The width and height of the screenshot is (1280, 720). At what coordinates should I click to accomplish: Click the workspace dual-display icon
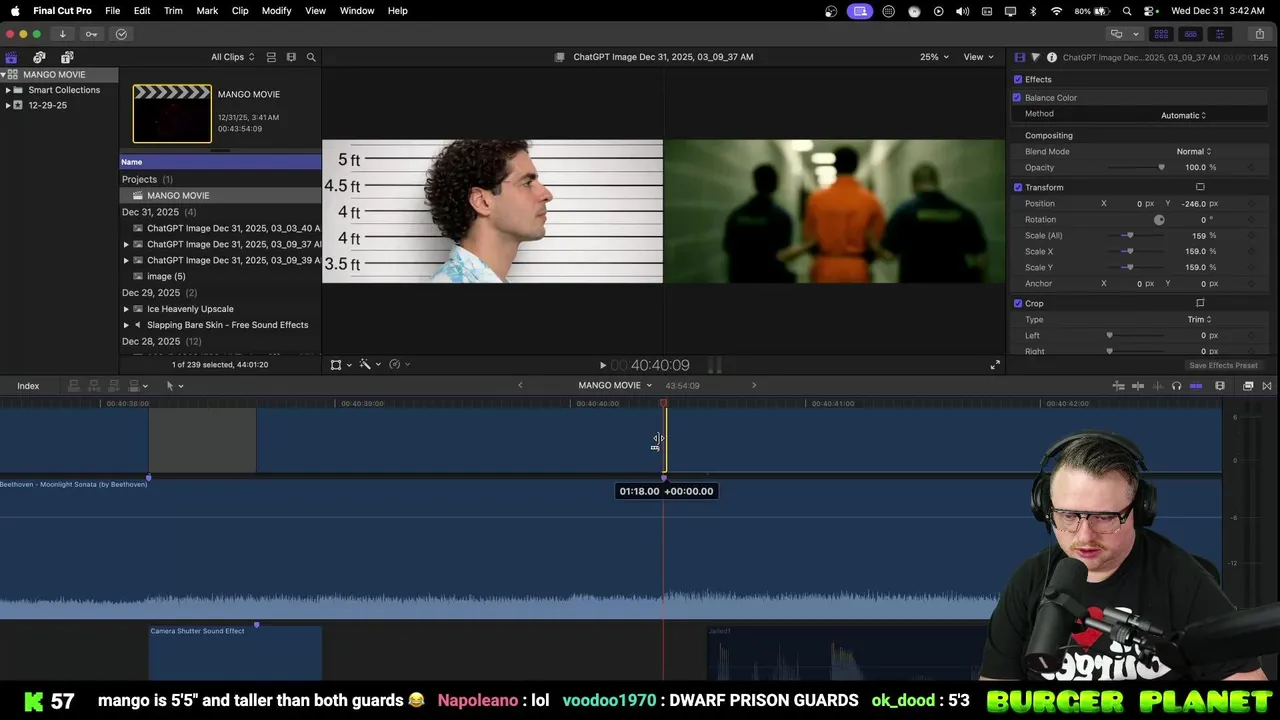coord(1116,34)
